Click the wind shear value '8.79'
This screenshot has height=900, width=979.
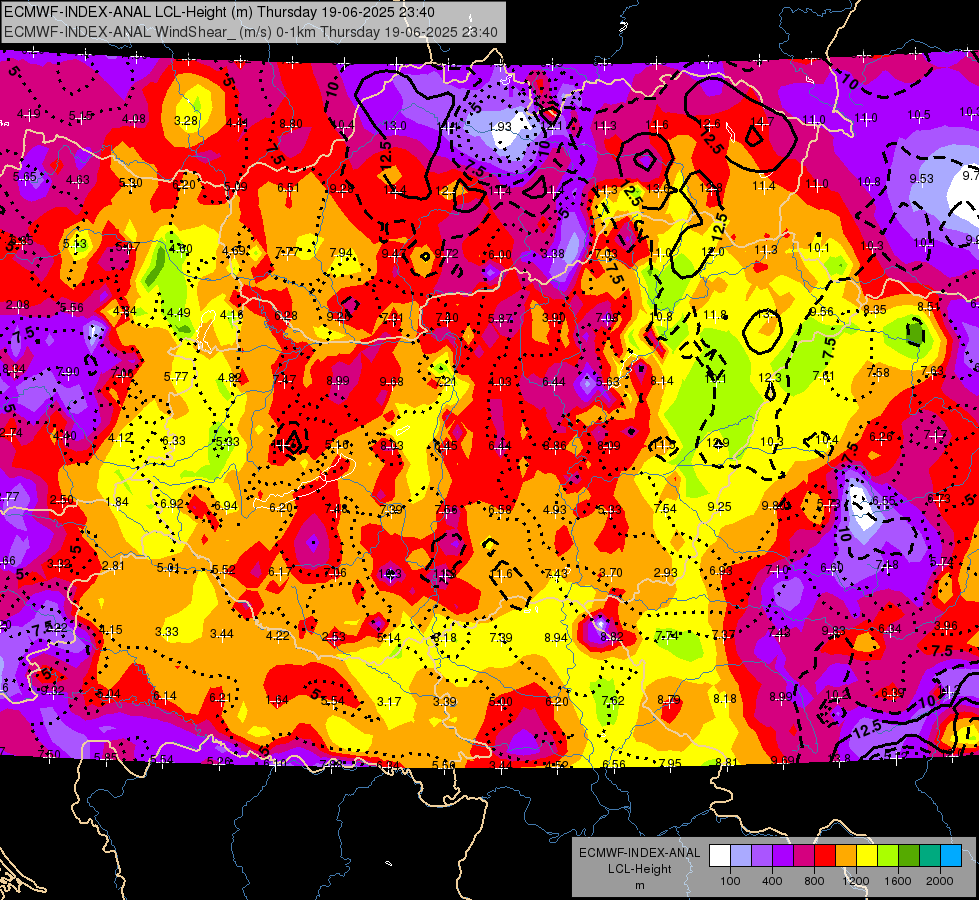pos(669,700)
